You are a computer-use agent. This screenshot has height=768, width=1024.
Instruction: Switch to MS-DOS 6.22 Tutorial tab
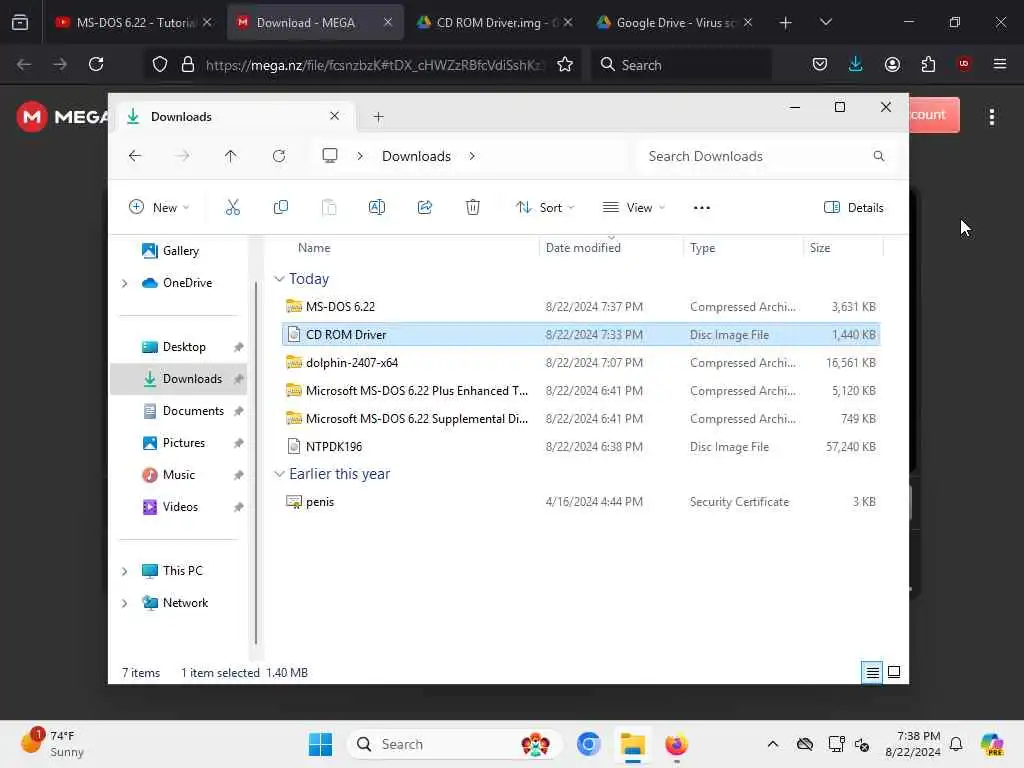(134, 22)
